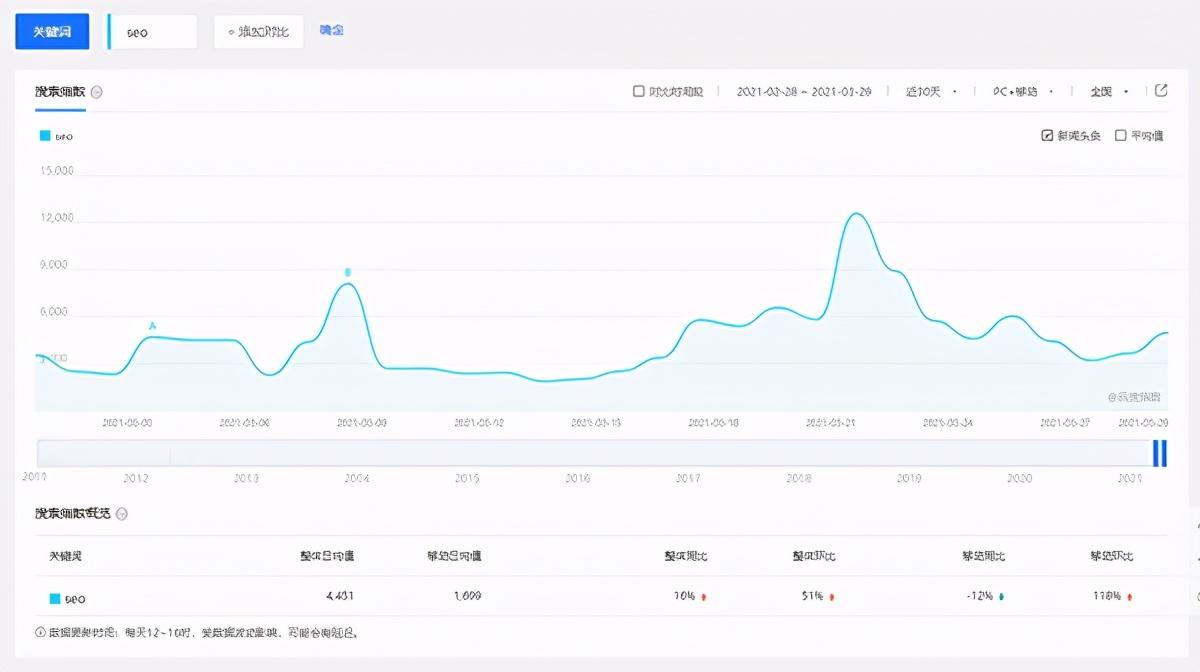The height and width of the screenshot is (672, 1200).
Task: Expand the PC+移动 device dropdown
Action: [1022, 91]
